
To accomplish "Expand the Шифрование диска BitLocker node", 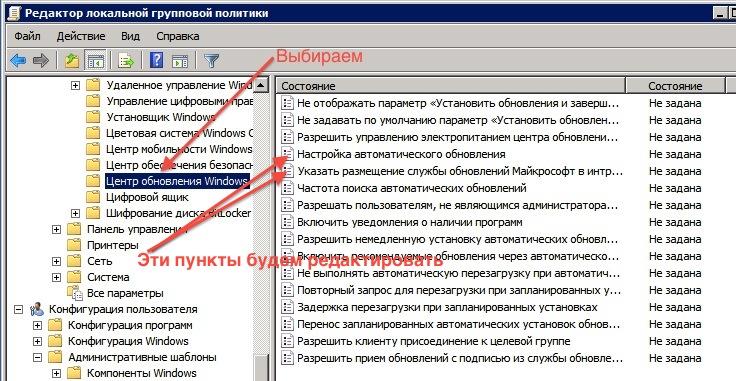I will [x=75, y=213].
